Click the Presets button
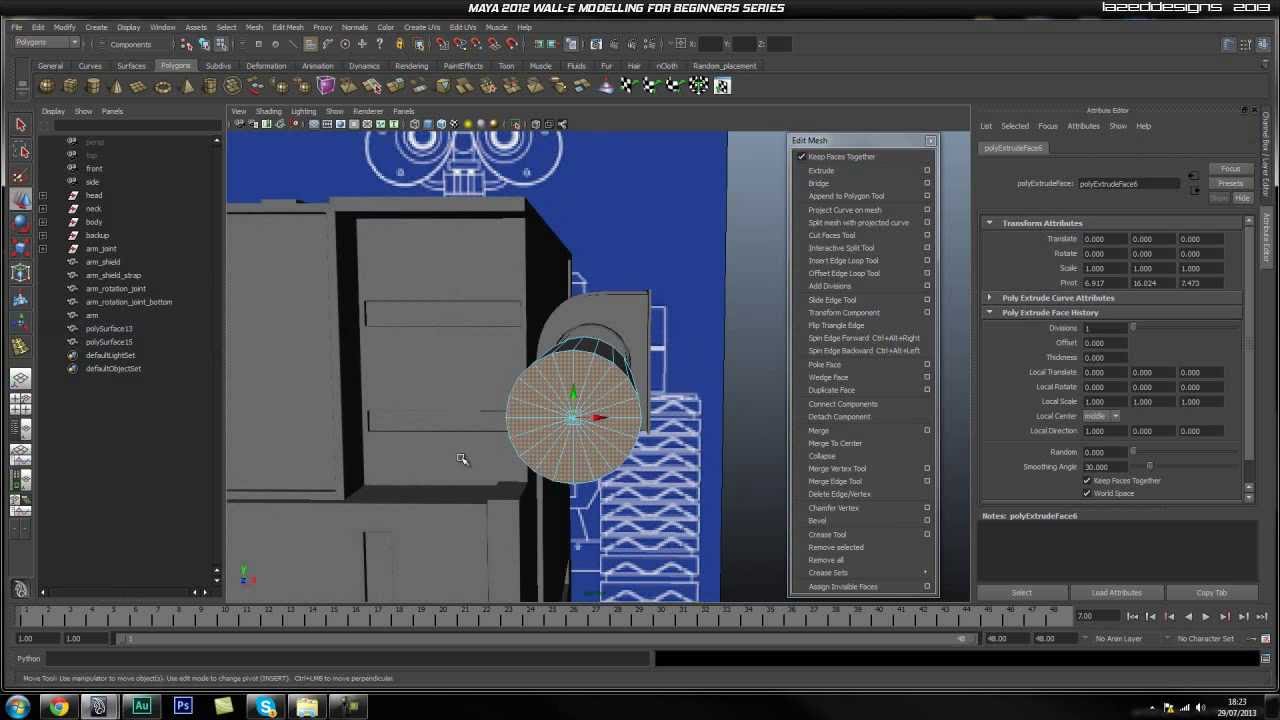Image resolution: width=1280 pixels, height=720 pixels. click(x=1230, y=183)
